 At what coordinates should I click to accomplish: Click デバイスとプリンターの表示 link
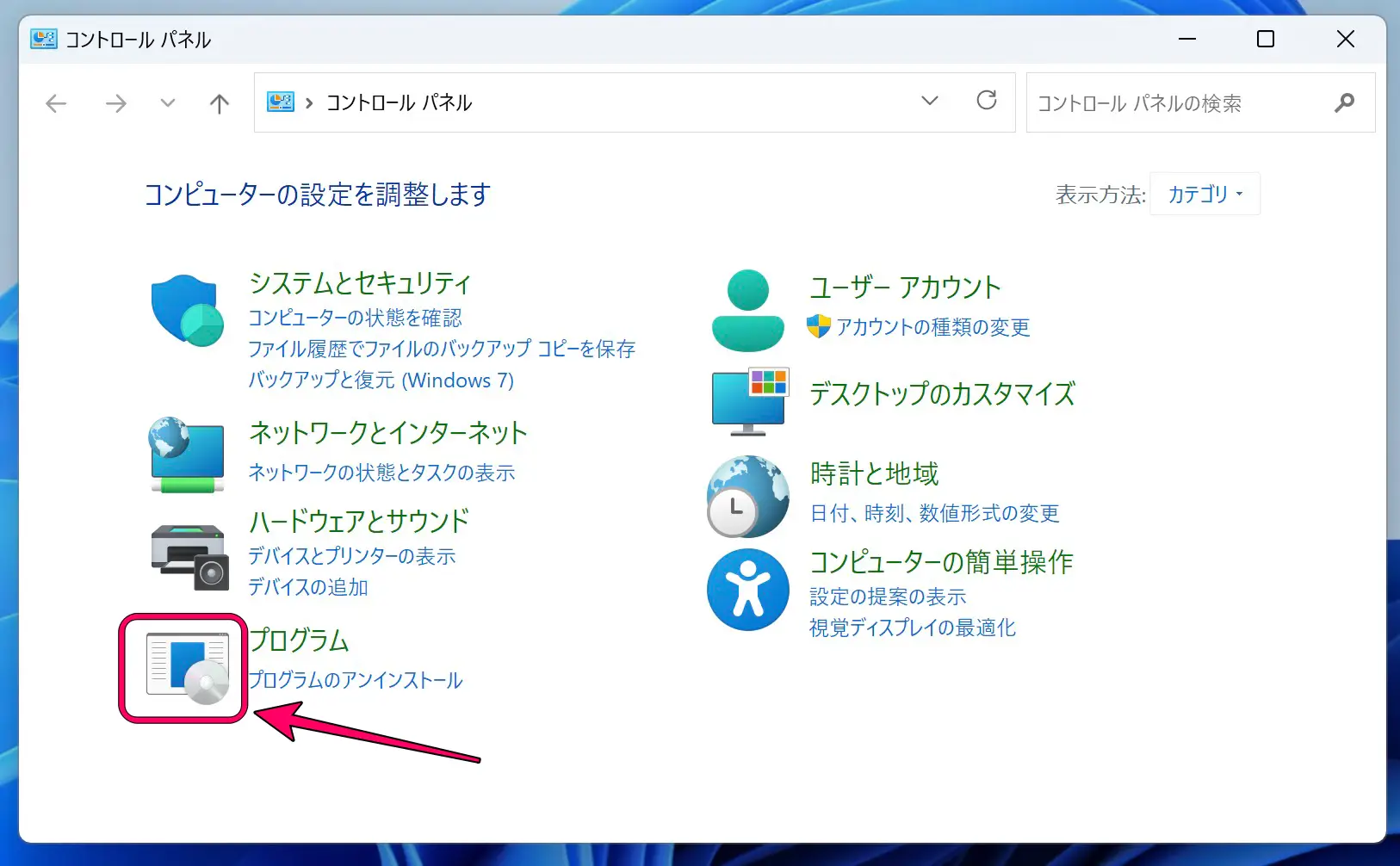[x=351, y=556]
